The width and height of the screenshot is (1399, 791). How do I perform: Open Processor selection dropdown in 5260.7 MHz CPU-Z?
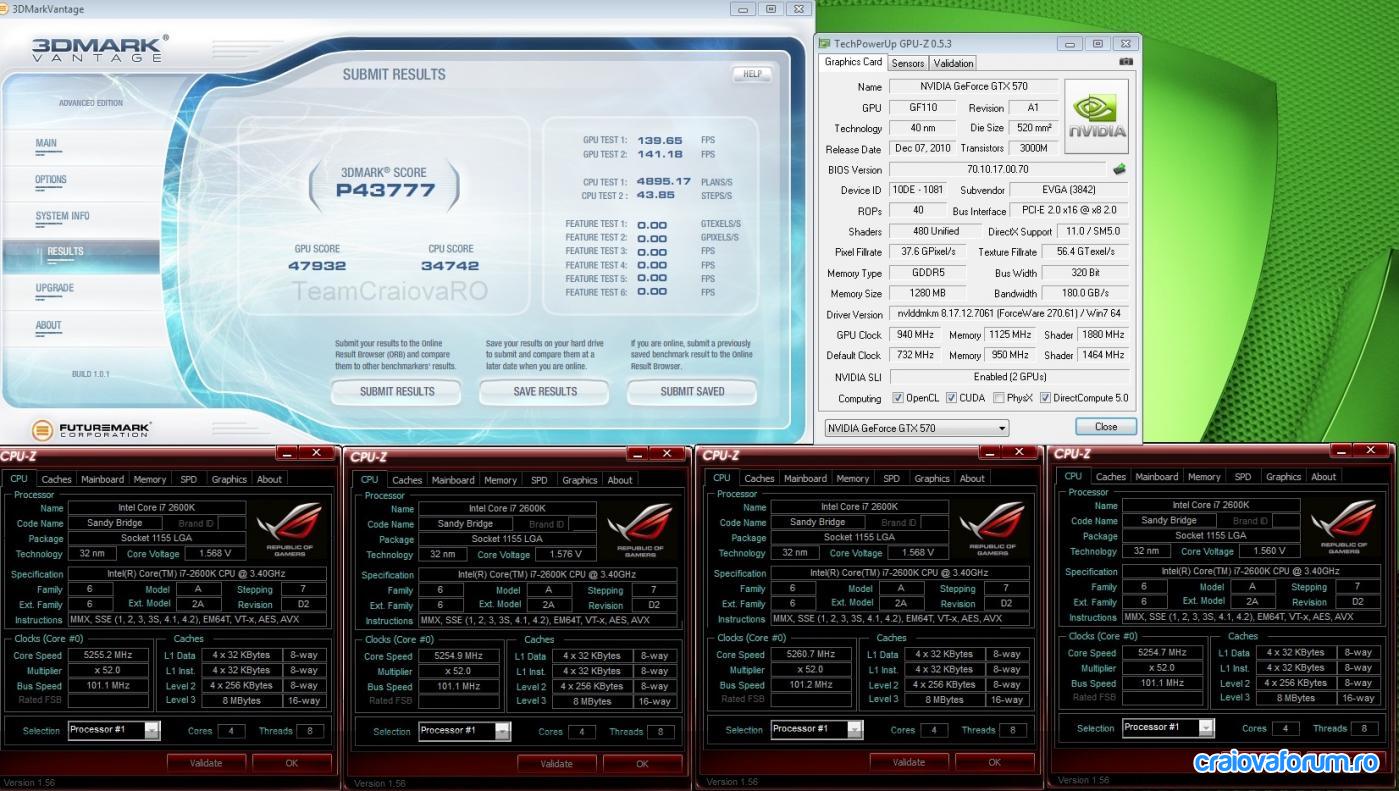(x=816, y=729)
